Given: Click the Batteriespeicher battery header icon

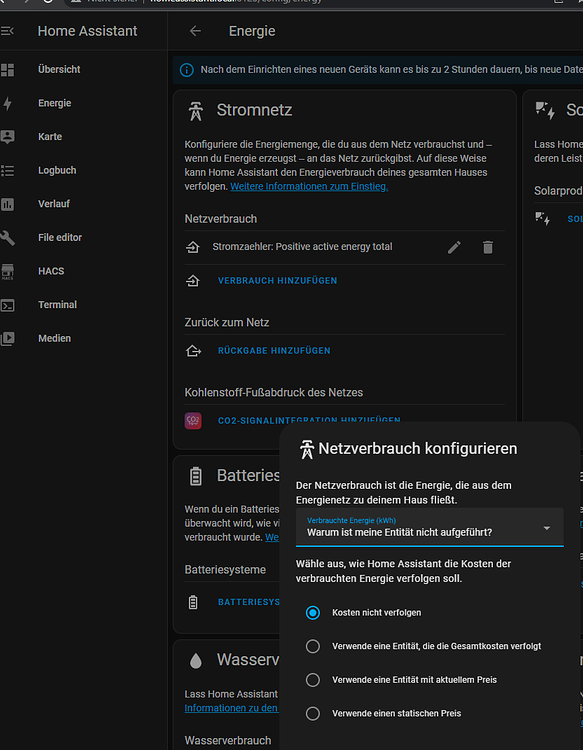Looking at the screenshot, I should 195,476.
